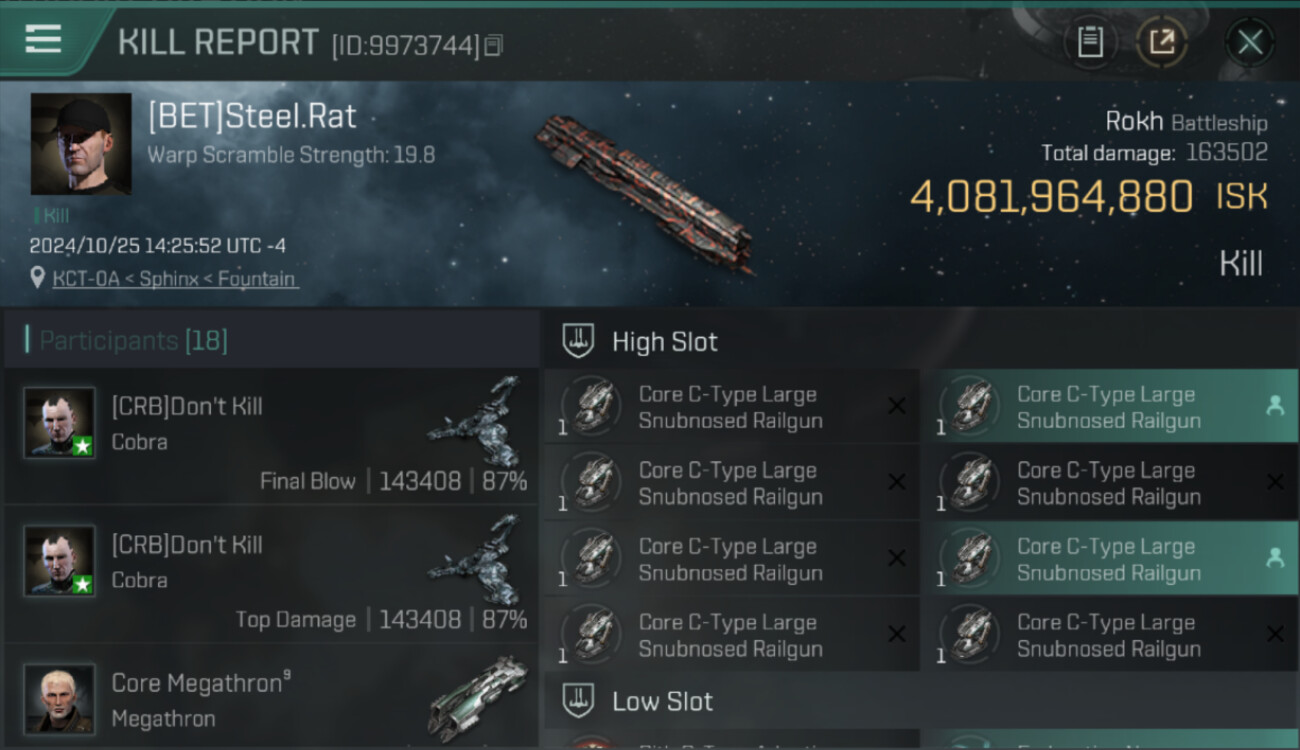
Task: Share the kill report
Action: [x=1161, y=42]
